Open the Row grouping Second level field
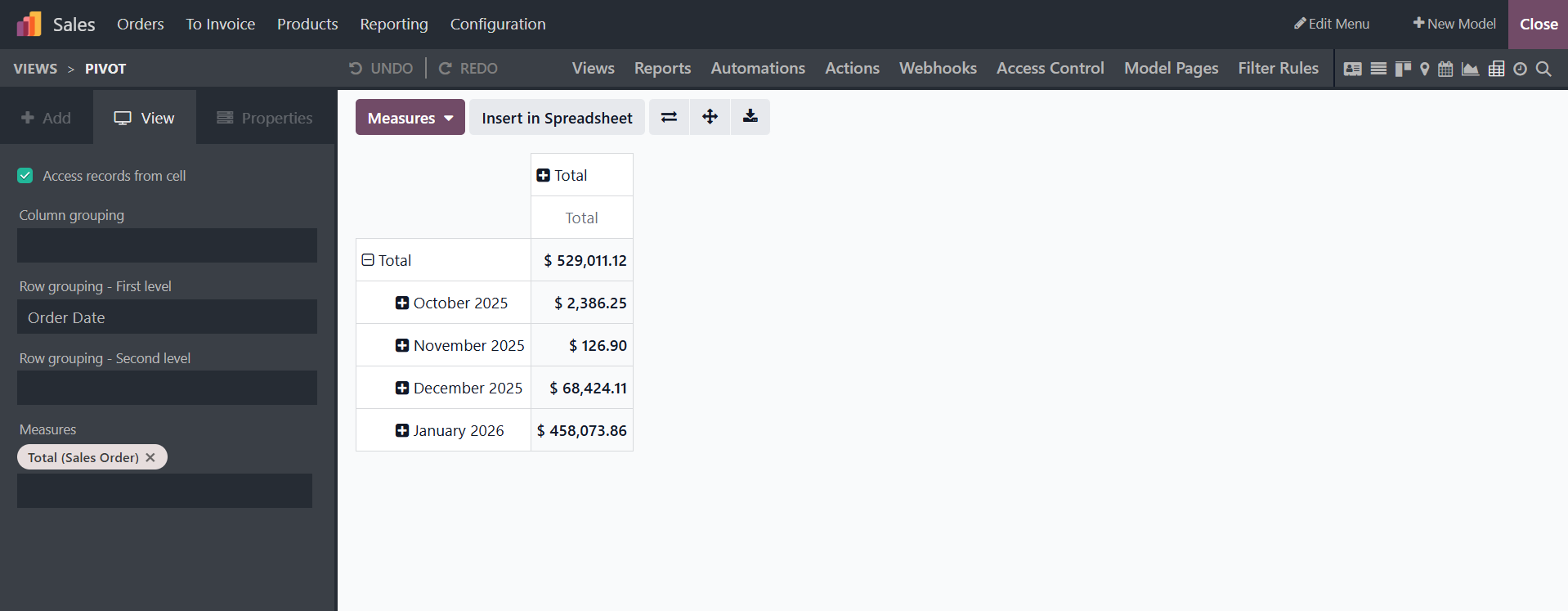The width and height of the screenshot is (1568, 611). [x=167, y=388]
